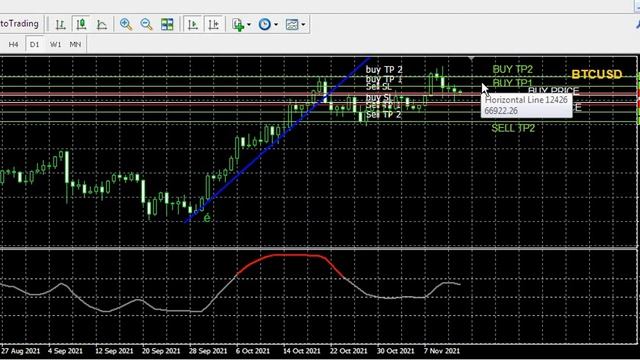Zoom in on the chart
The width and height of the screenshot is (640, 360).
click(126, 24)
